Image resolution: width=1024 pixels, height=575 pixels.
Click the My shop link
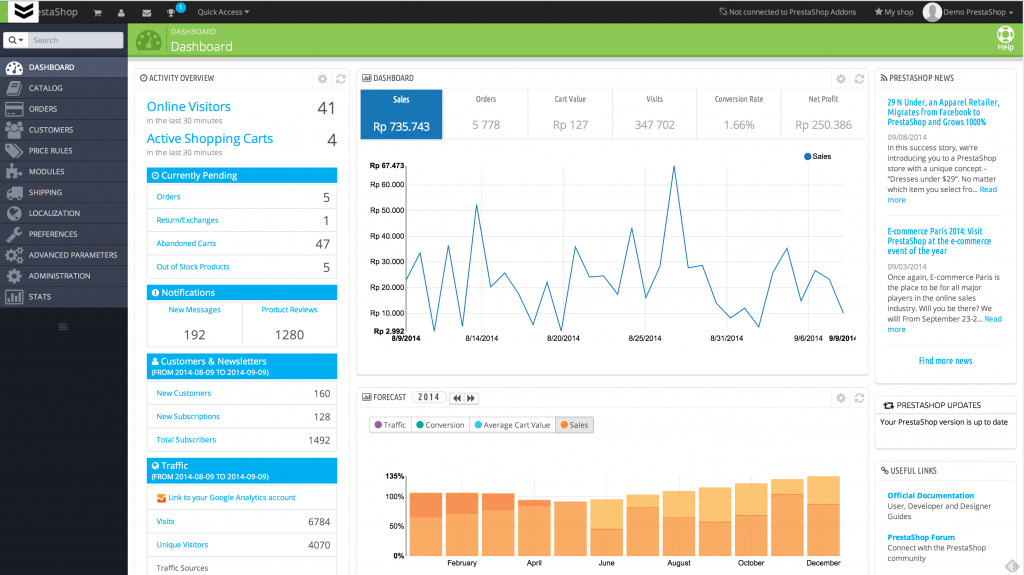tap(894, 12)
